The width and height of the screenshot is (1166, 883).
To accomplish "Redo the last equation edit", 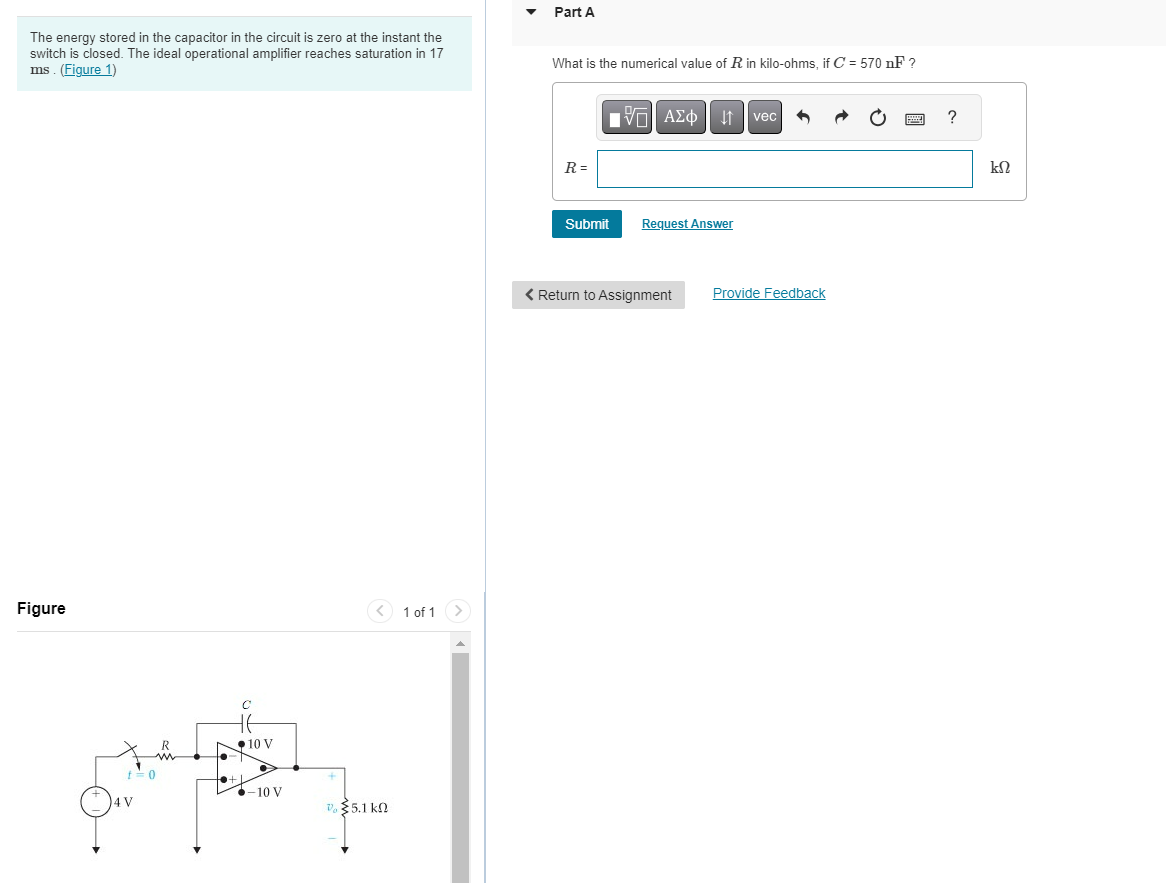I will tap(841, 117).
